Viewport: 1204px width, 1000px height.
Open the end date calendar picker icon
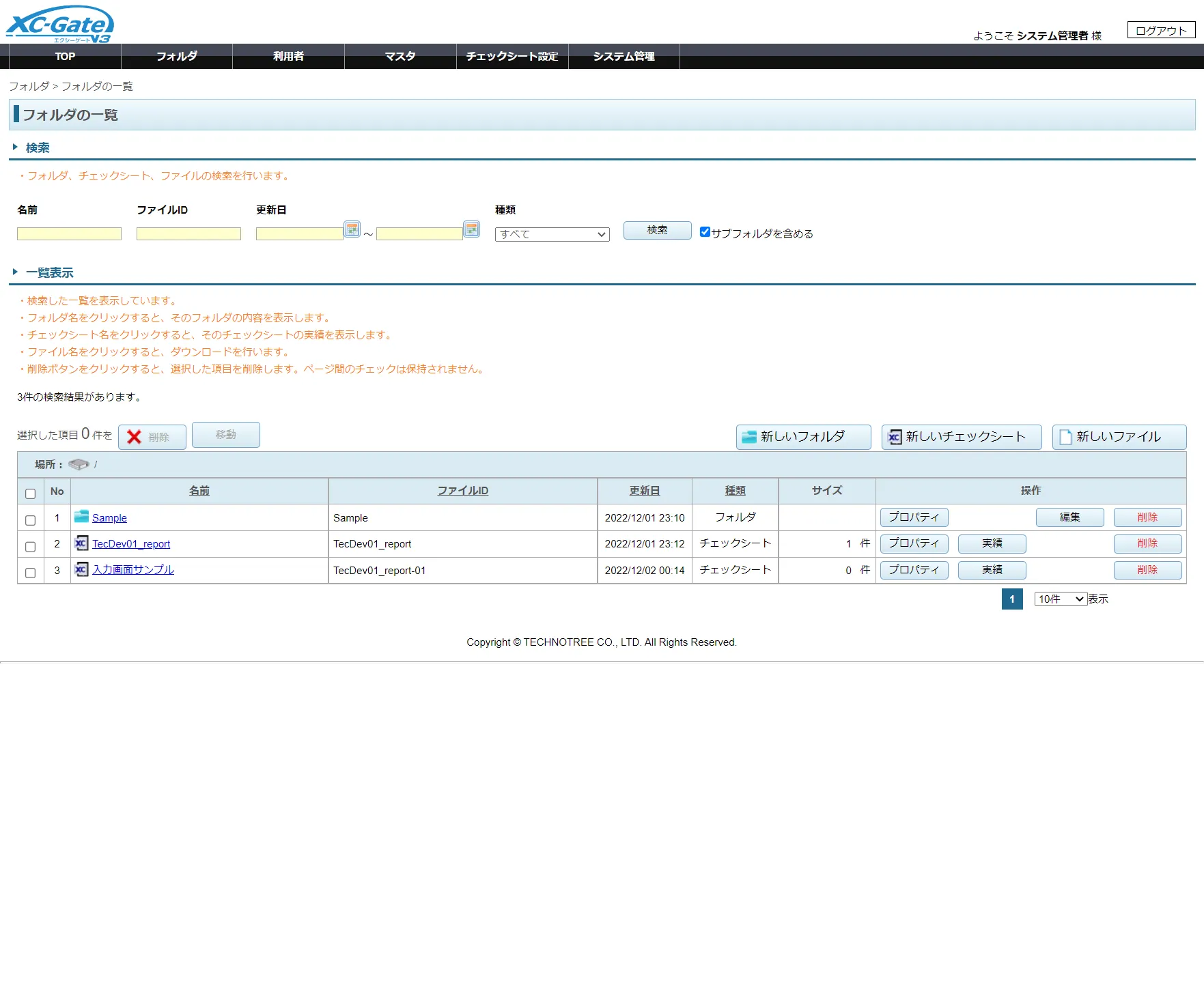point(471,229)
